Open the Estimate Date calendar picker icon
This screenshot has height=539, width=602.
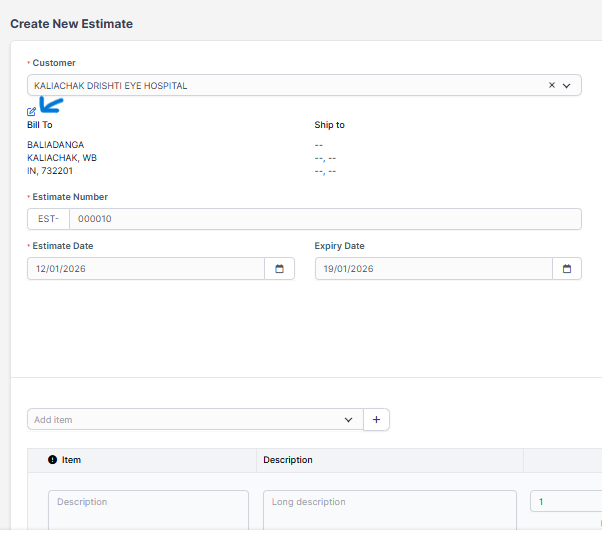click(x=279, y=269)
